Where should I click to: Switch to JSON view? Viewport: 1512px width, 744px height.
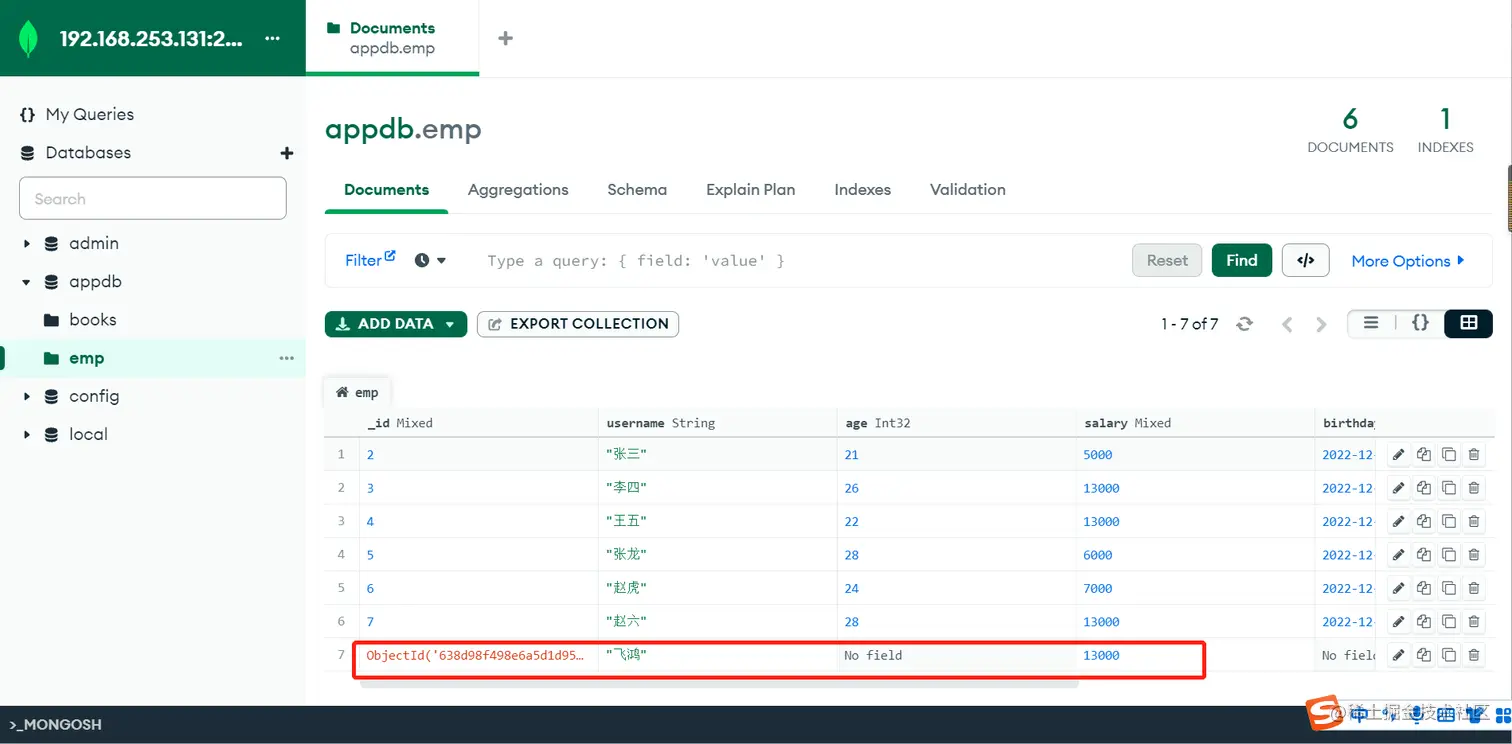[x=1420, y=323]
